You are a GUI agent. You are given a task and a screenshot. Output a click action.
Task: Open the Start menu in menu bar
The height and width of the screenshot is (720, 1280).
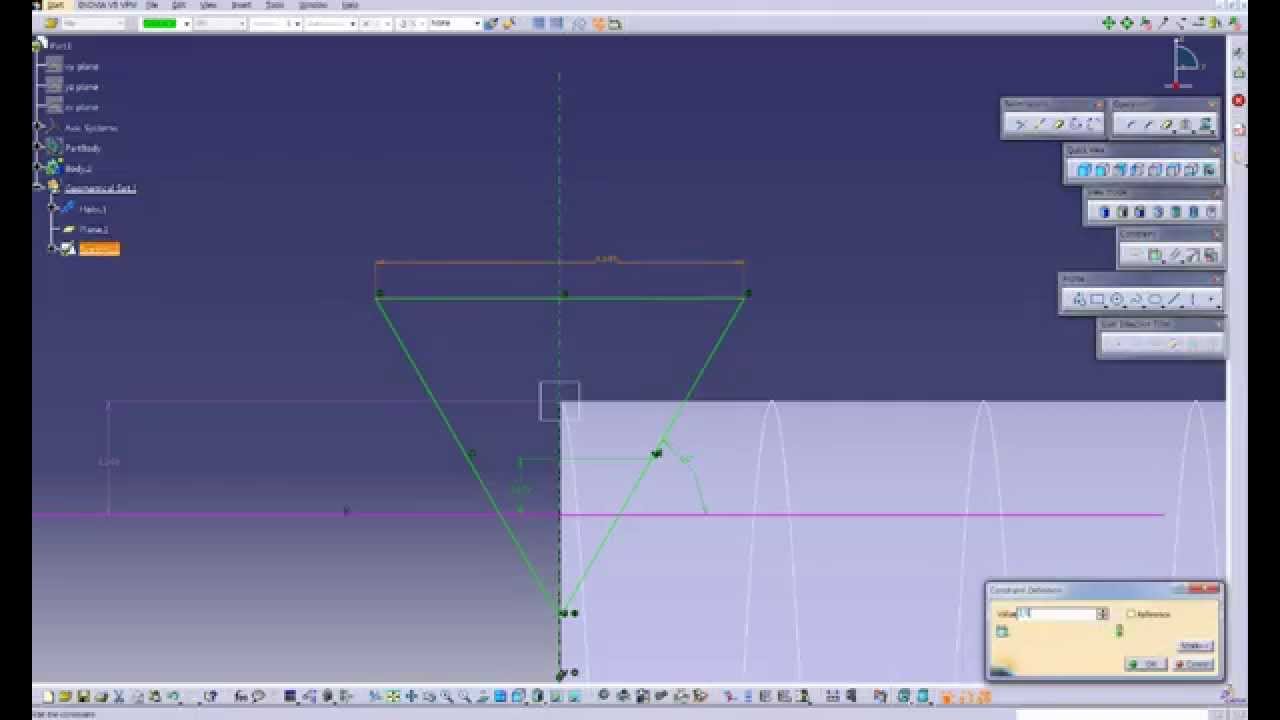(56, 5)
